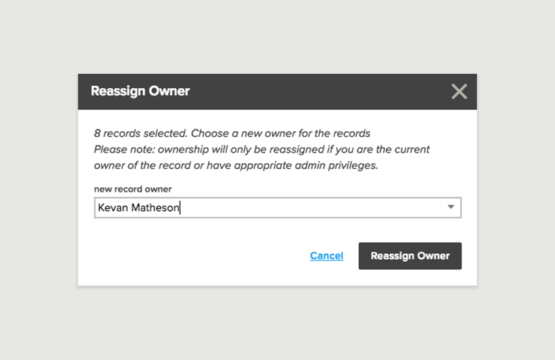Click the '8 records selected' message line
This screenshot has width=555, height=360.
click(x=232, y=133)
